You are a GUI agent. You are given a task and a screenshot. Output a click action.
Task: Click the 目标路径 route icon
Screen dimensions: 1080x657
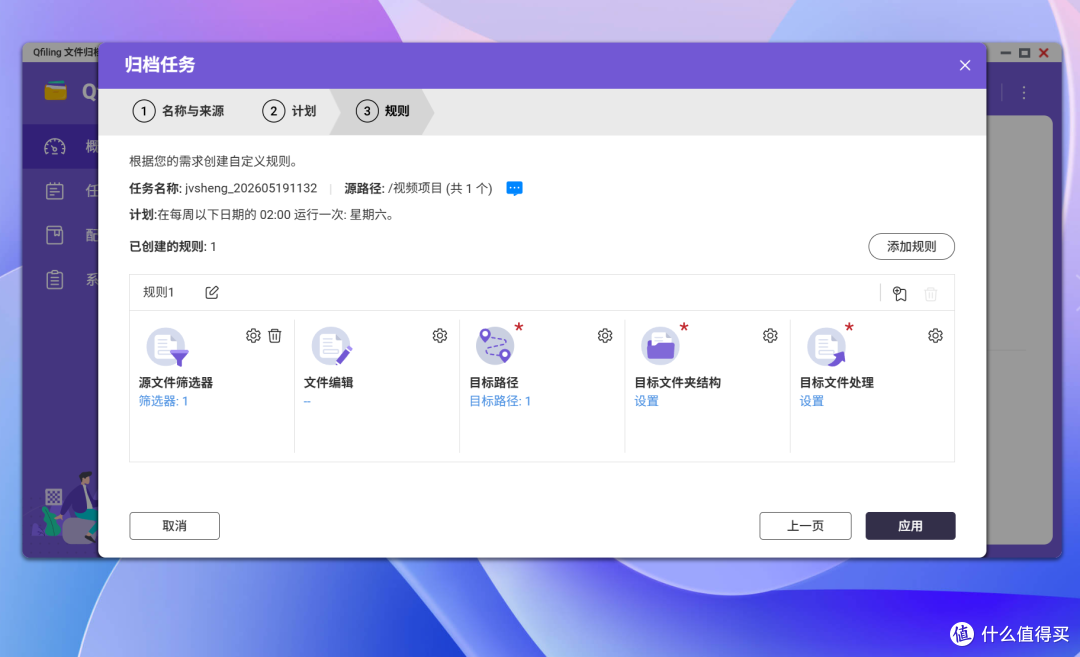point(495,346)
